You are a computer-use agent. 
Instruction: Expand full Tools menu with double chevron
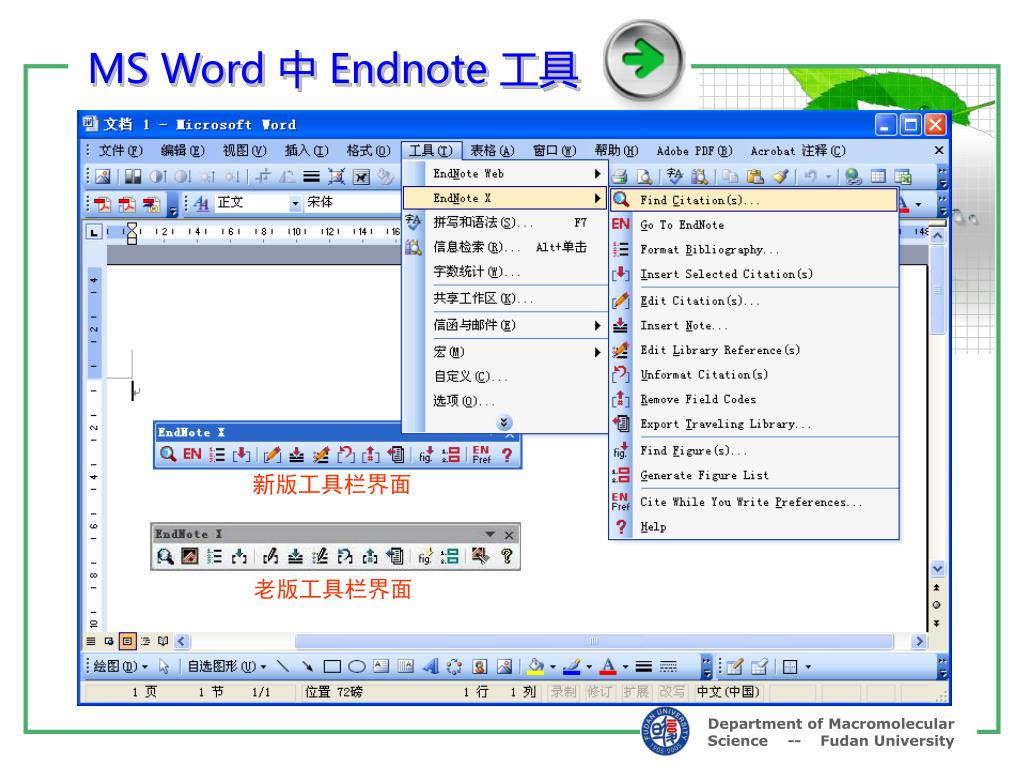[504, 423]
